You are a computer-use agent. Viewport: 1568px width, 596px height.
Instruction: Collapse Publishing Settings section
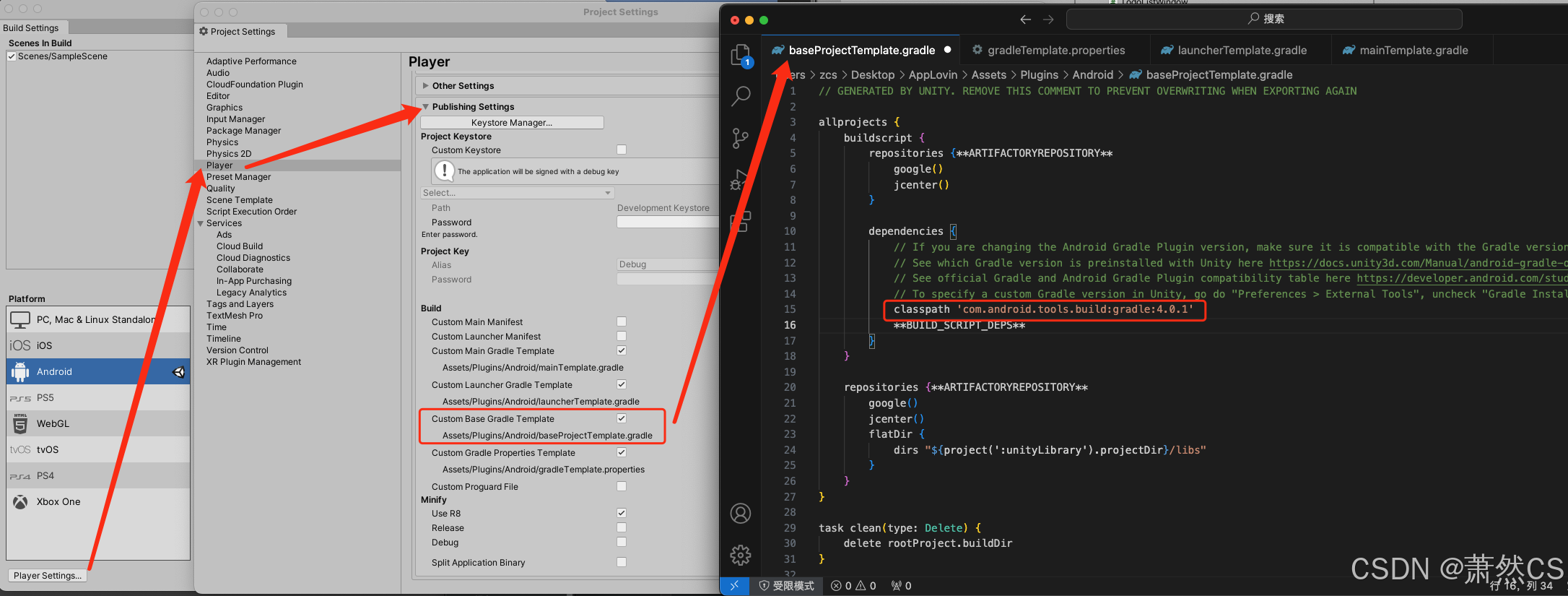[x=426, y=107]
